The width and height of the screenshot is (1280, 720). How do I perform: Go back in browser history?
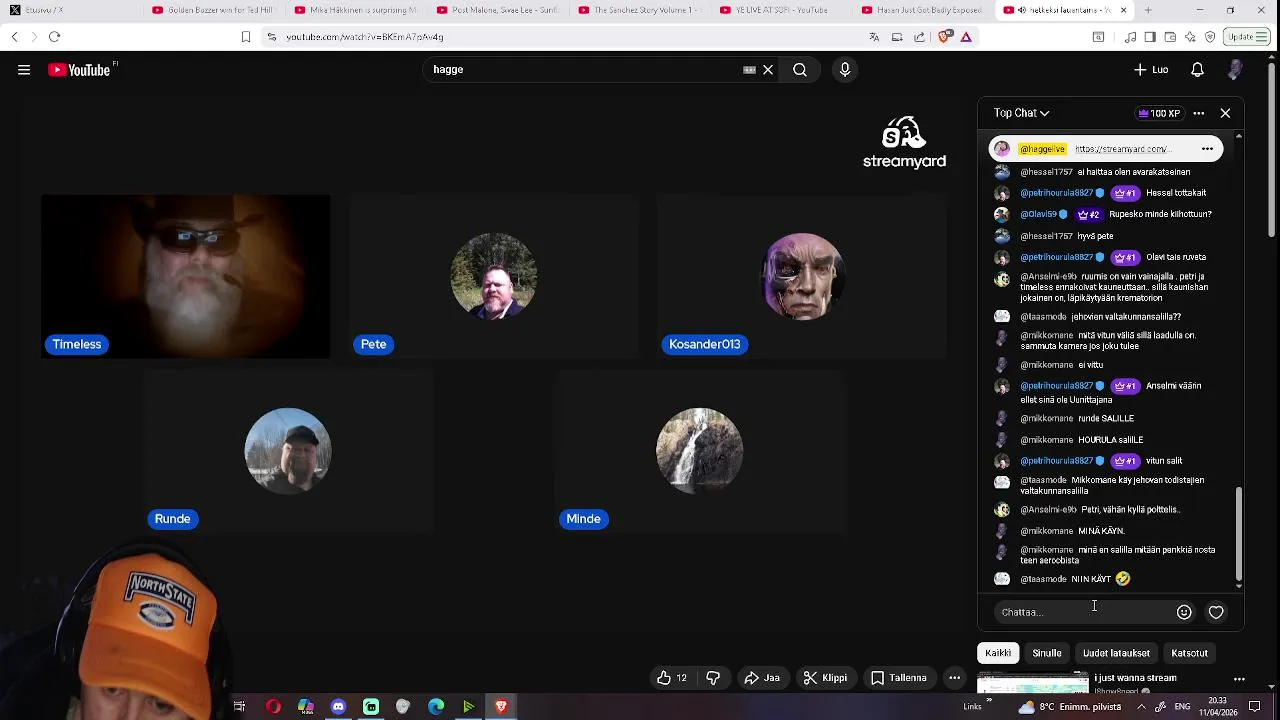click(14, 37)
